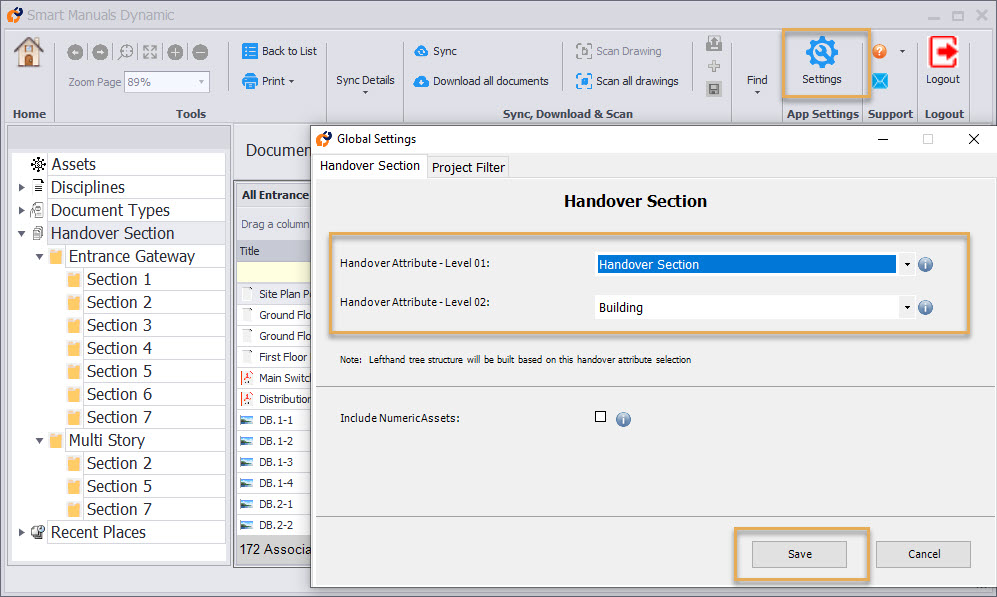Expand the Recent Places node
The width and height of the screenshot is (997, 597).
coord(22,532)
